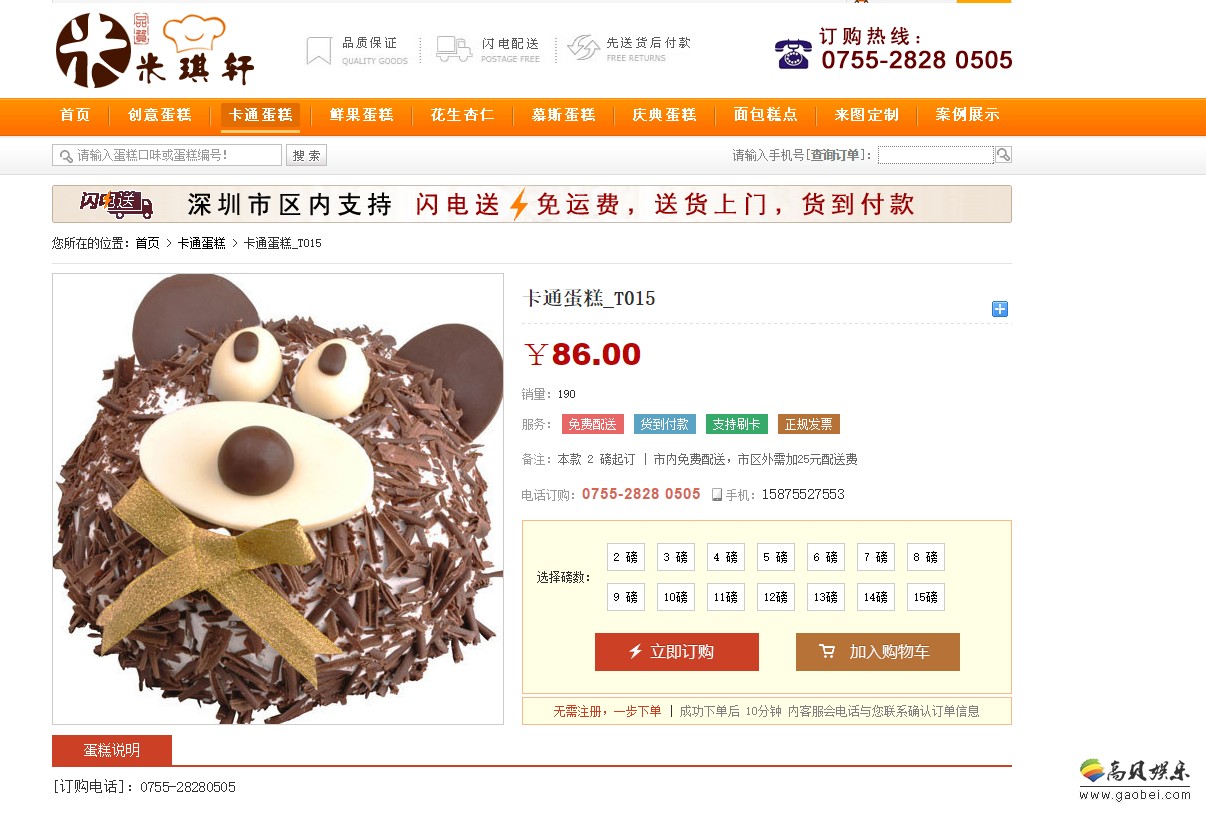Add to cart with 加入购物车 button

[878, 652]
